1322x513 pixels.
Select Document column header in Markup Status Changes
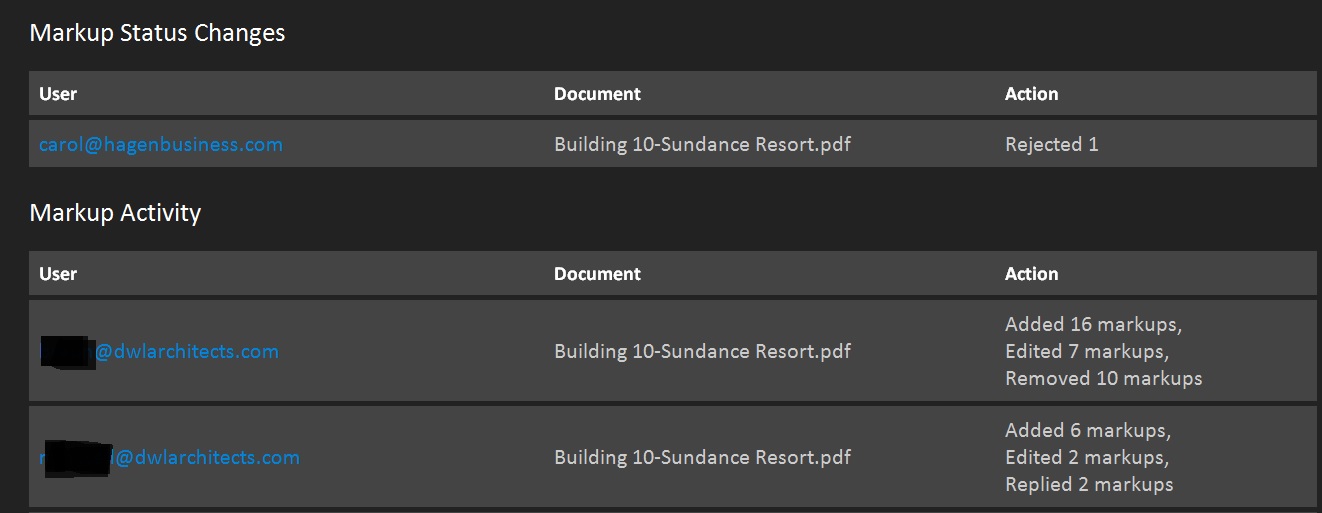tap(597, 94)
